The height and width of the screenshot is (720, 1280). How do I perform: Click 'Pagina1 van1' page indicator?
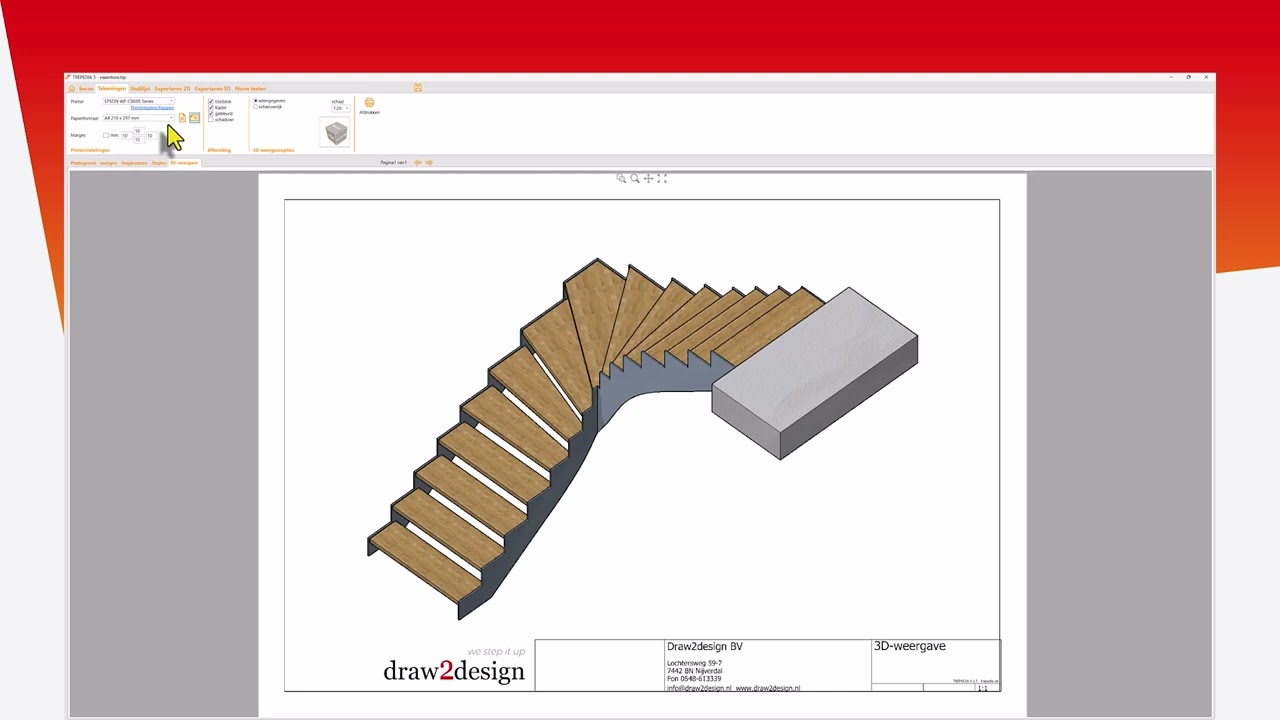pos(393,163)
